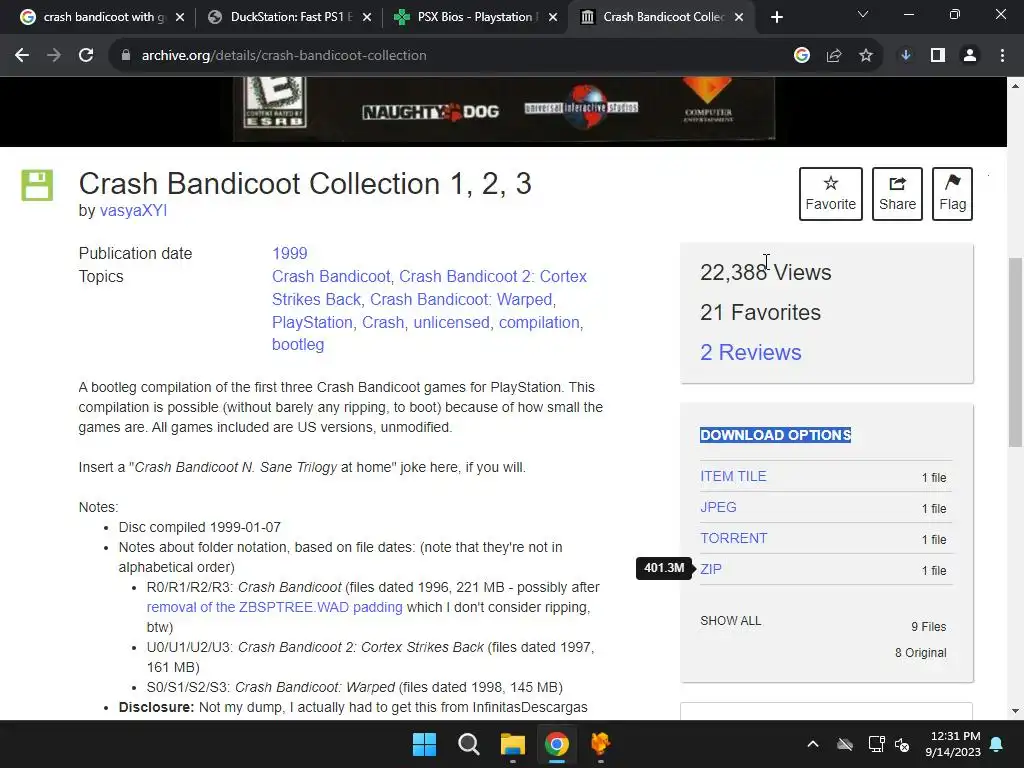The width and height of the screenshot is (1024, 768).
Task: Go back to the previous page
Action: (22, 56)
